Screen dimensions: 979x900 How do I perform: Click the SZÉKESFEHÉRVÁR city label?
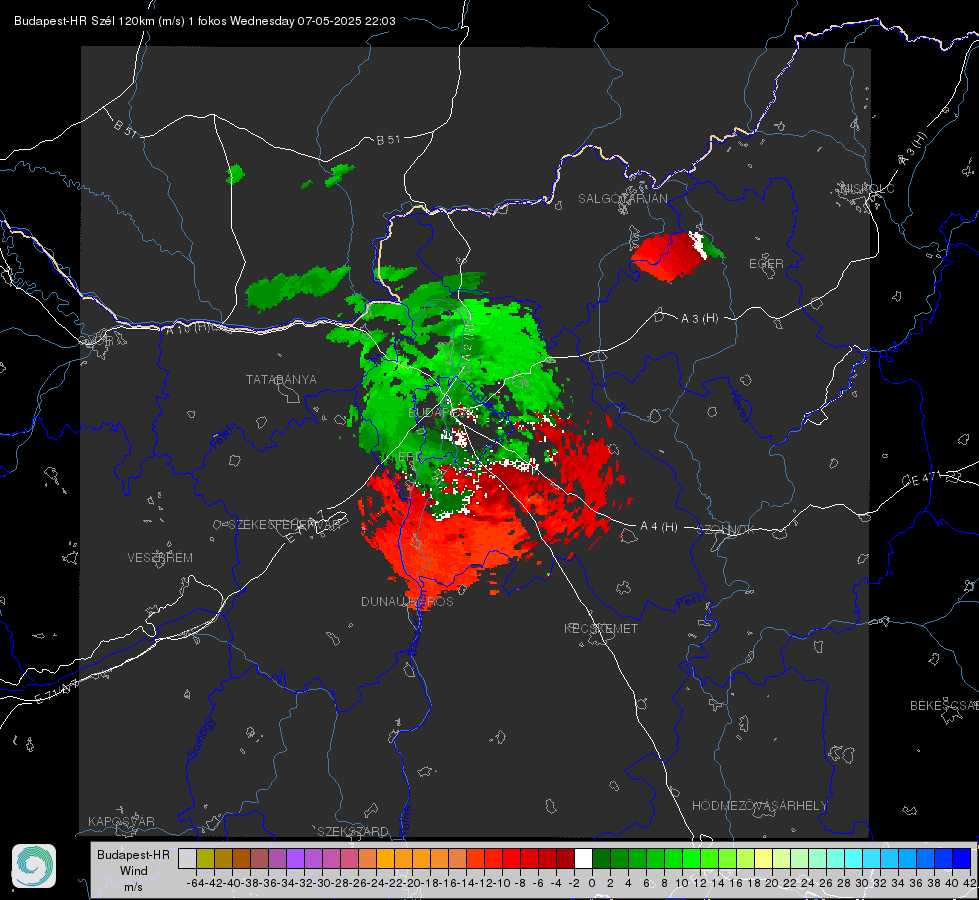tap(287, 524)
